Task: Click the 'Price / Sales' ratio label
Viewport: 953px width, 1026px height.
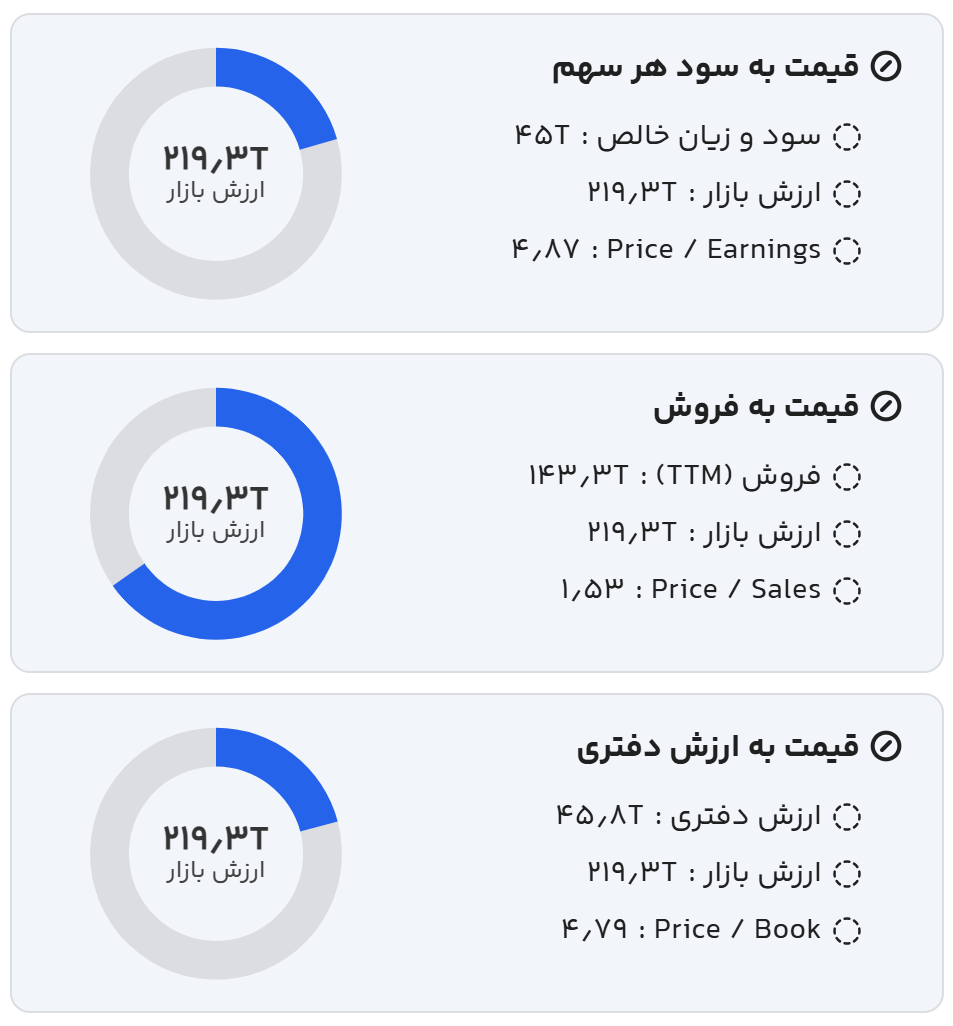Action: pyautogui.click(x=735, y=590)
